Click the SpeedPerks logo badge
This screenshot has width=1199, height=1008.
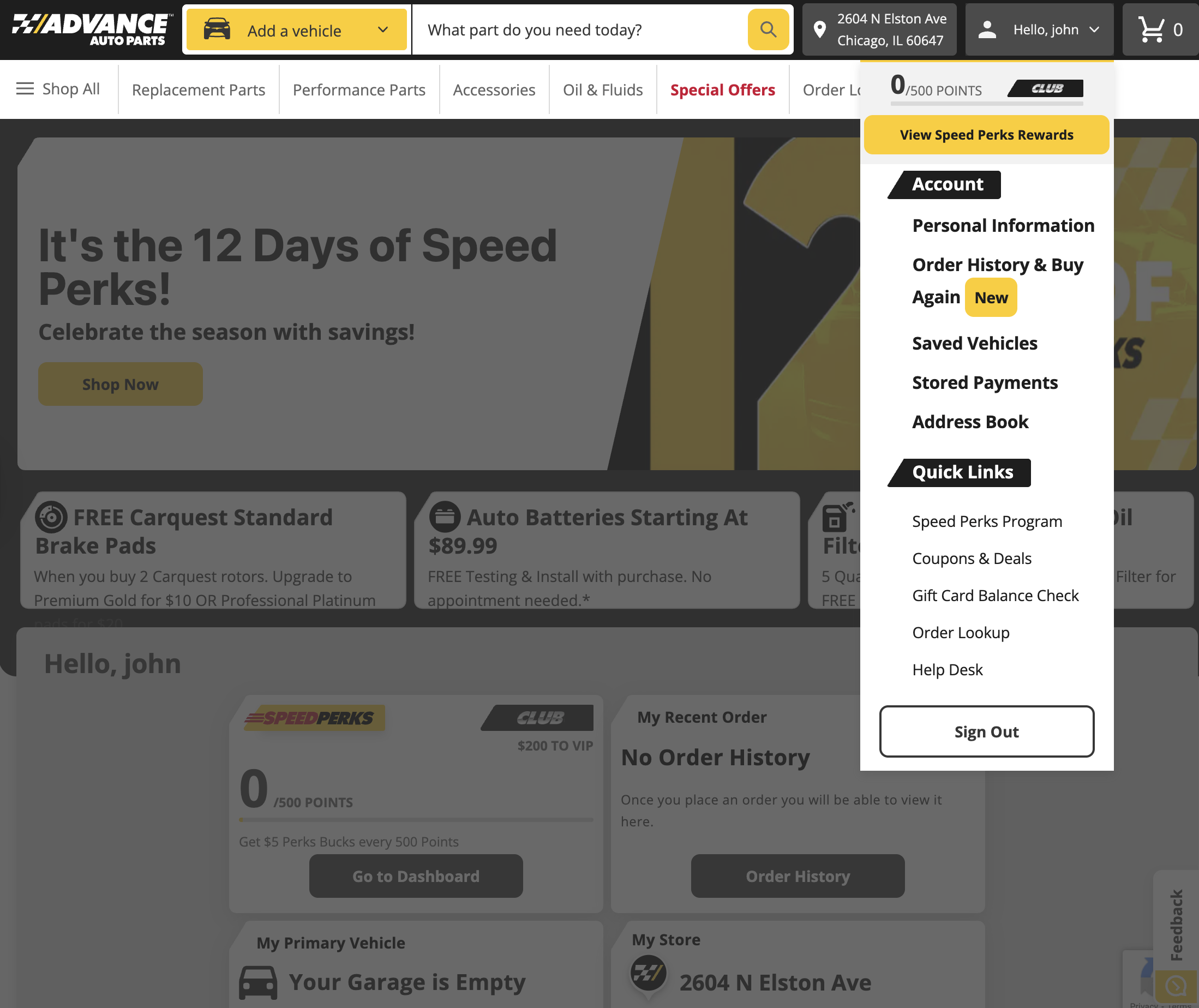click(x=312, y=718)
